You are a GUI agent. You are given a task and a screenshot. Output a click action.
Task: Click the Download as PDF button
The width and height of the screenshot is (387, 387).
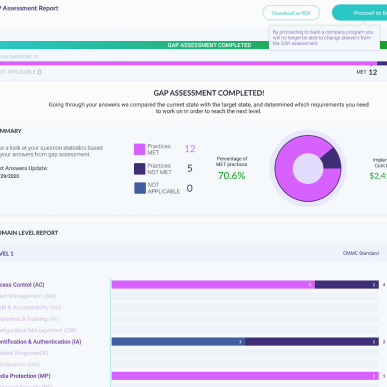click(x=291, y=13)
